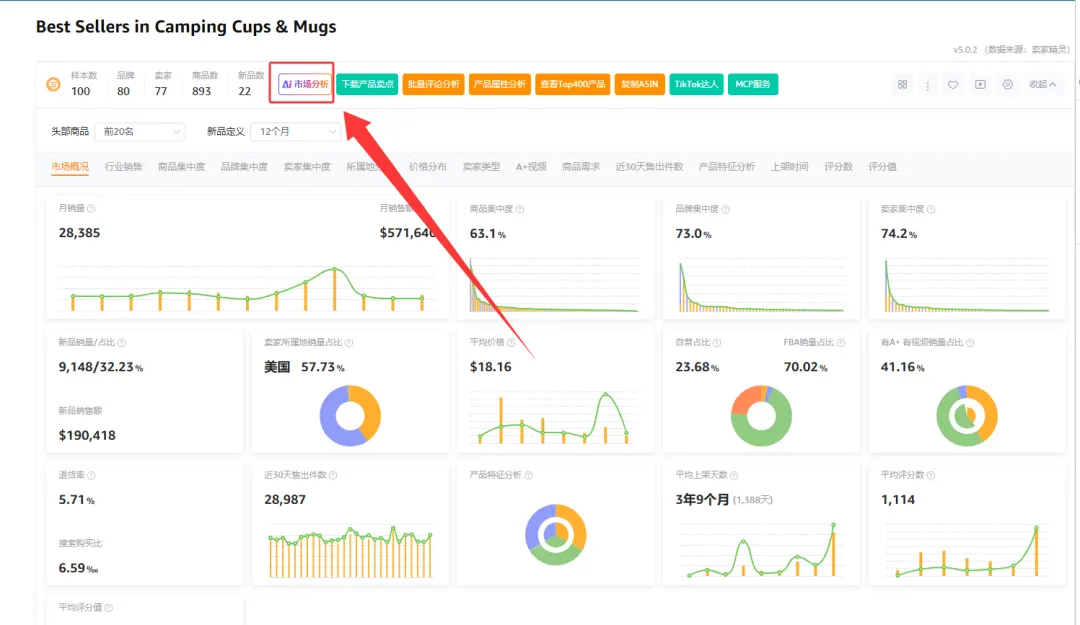Click help icon beside 自营占比
Screen dimensions: 1080x625
coord(717,342)
